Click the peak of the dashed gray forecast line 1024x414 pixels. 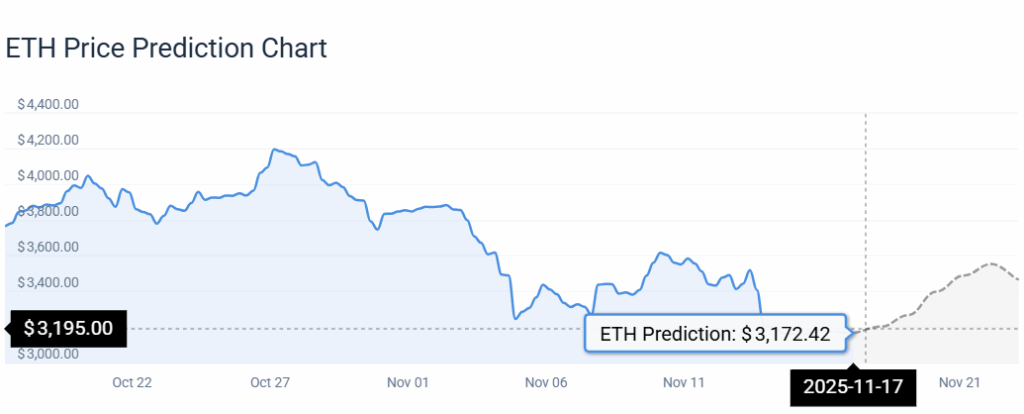(x=991, y=264)
